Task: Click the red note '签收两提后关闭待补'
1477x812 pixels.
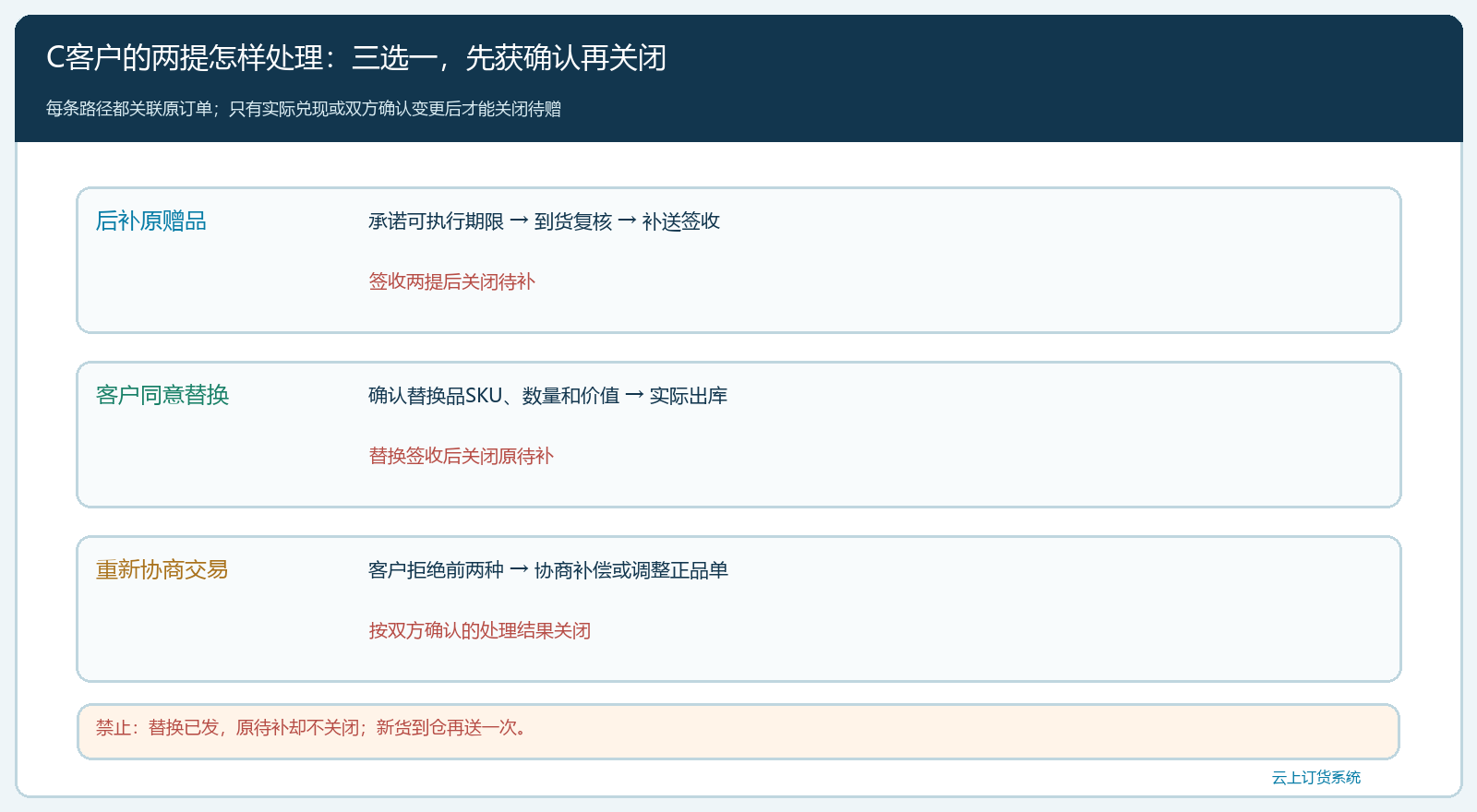Action: tap(451, 281)
